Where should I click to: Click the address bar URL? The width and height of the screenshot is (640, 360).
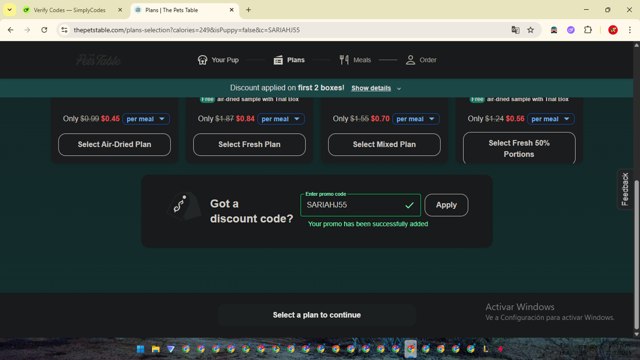pyautogui.click(x=187, y=30)
